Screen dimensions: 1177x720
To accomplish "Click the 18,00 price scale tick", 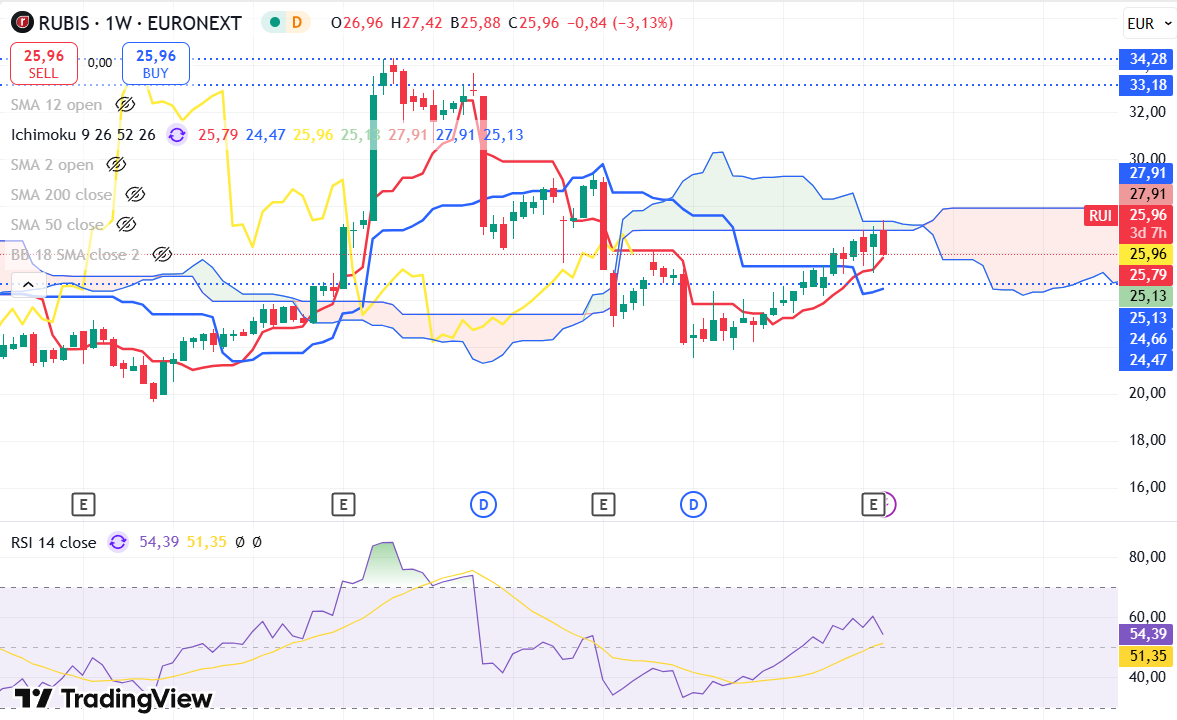I will point(1148,440).
